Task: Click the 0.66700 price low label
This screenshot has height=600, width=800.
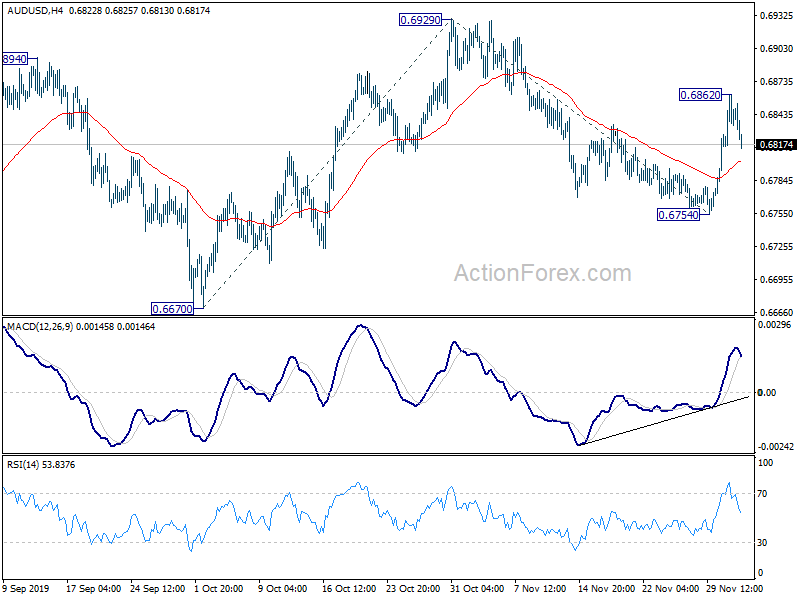Action: (x=172, y=309)
